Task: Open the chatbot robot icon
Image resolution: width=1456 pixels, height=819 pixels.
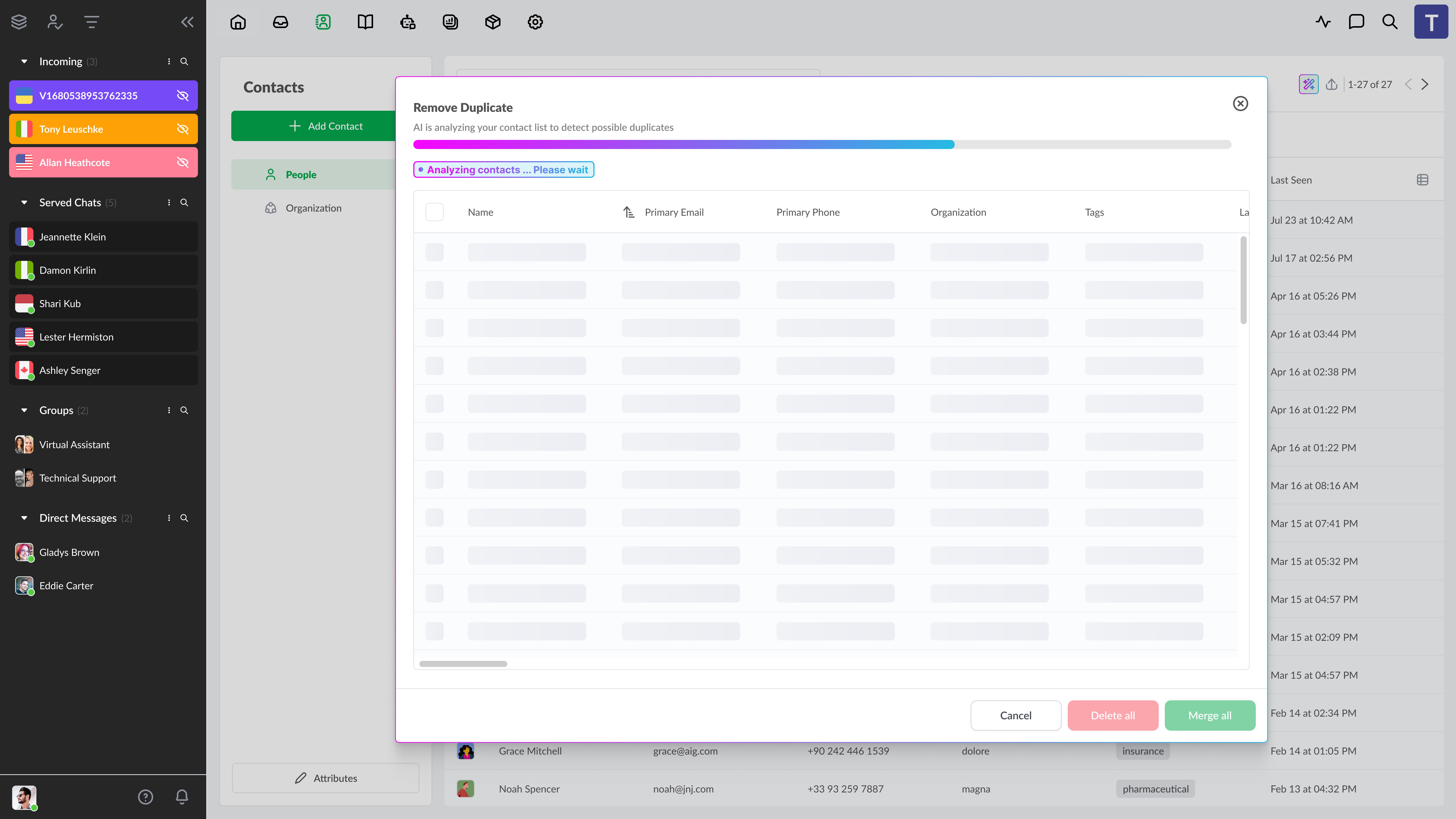Action: (408, 22)
